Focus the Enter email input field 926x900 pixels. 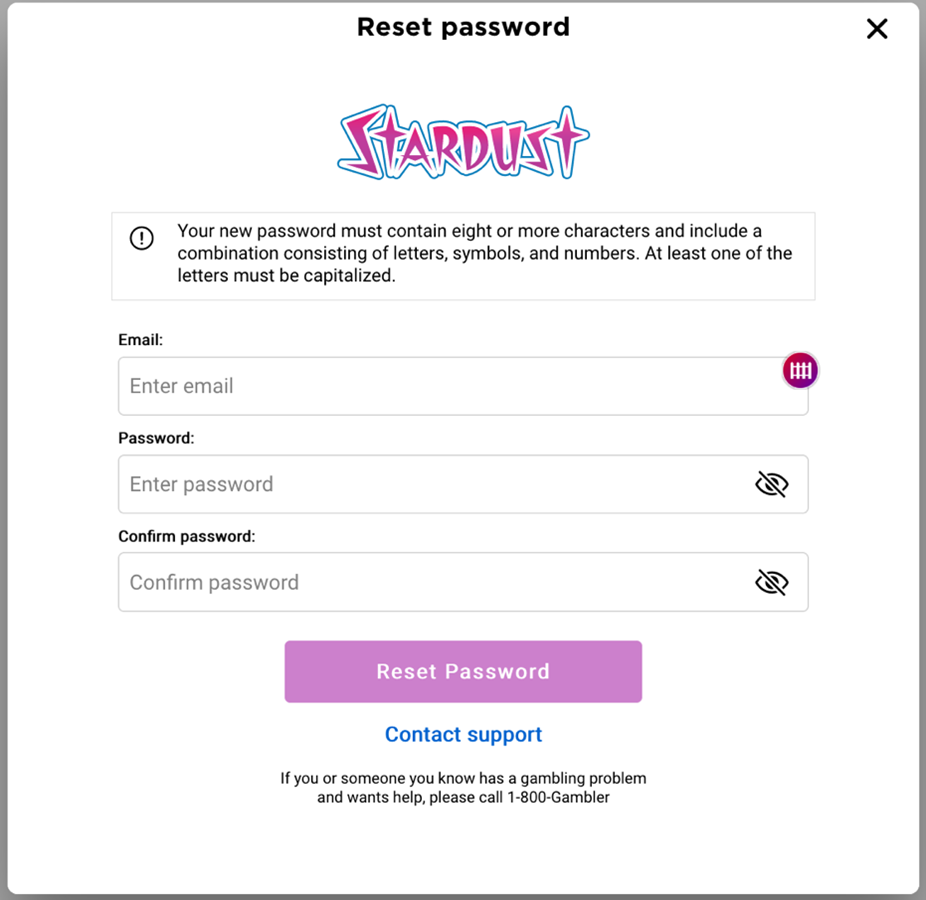click(x=463, y=386)
